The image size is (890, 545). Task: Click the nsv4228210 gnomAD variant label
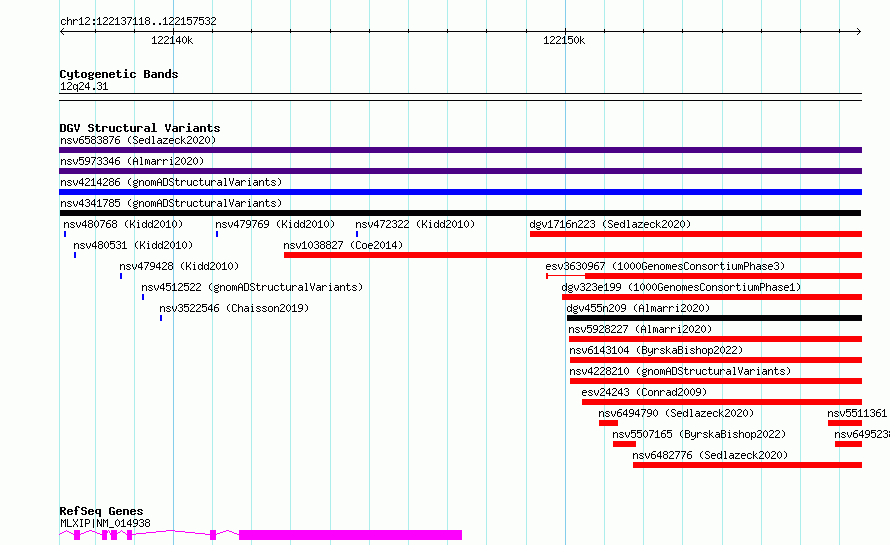[x=680, y=371]
